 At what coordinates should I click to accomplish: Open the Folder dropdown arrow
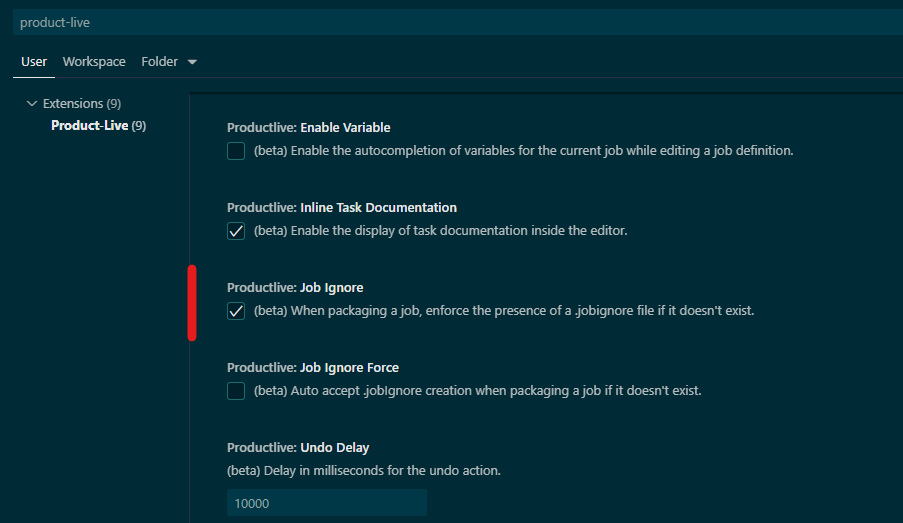[x=192, y=62]
